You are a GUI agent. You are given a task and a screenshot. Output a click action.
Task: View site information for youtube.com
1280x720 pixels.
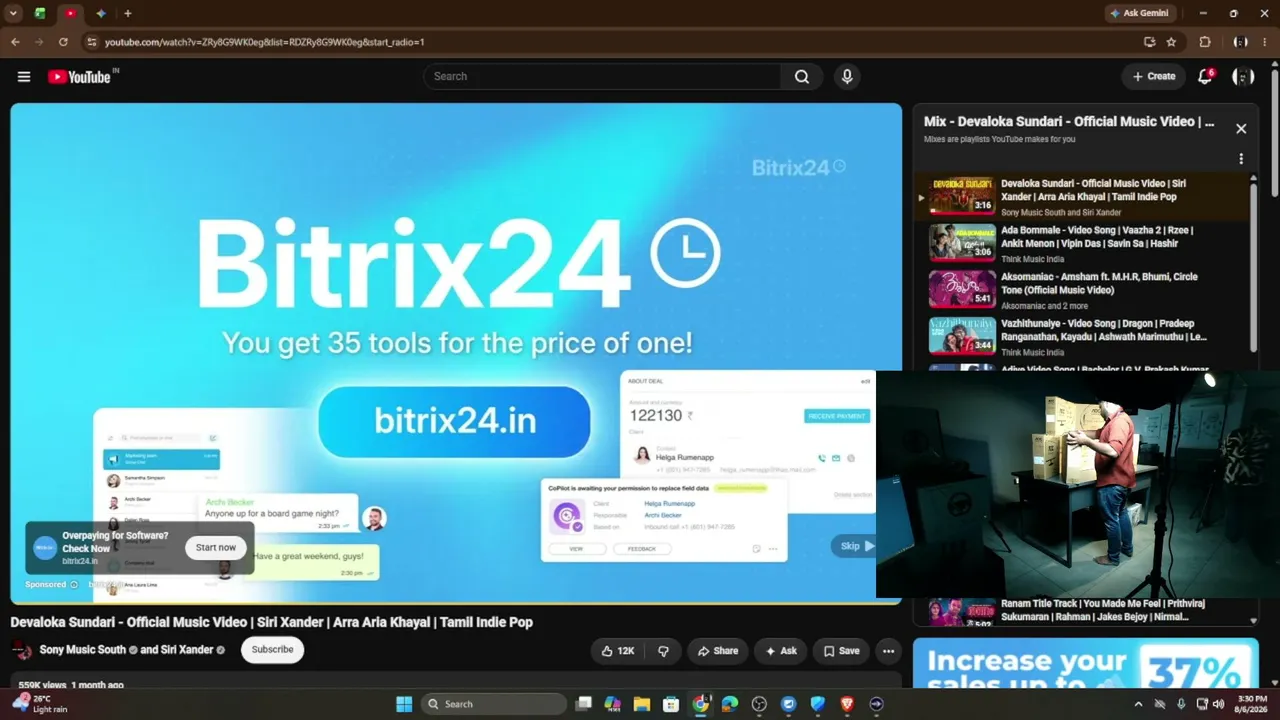(x=91, y=42)
